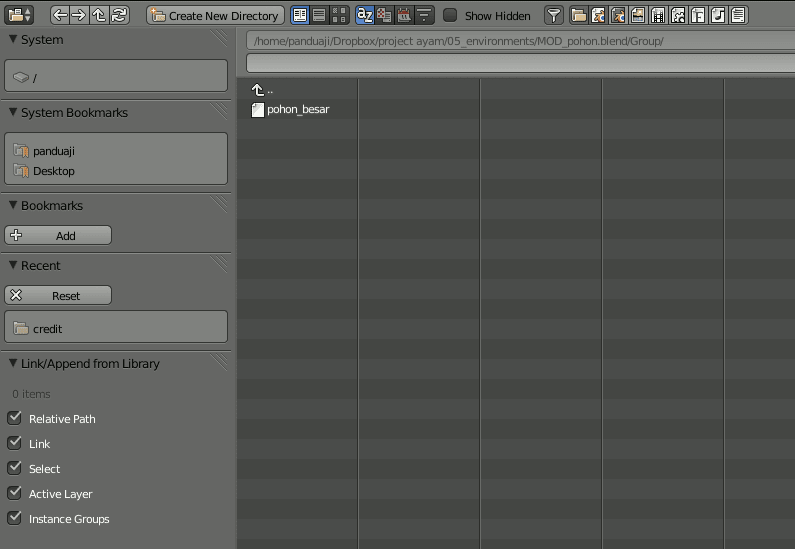Viewport: 795px width, 549px height.
Task: Add current folder to bookmarks
Action: (x=58, y=235)
